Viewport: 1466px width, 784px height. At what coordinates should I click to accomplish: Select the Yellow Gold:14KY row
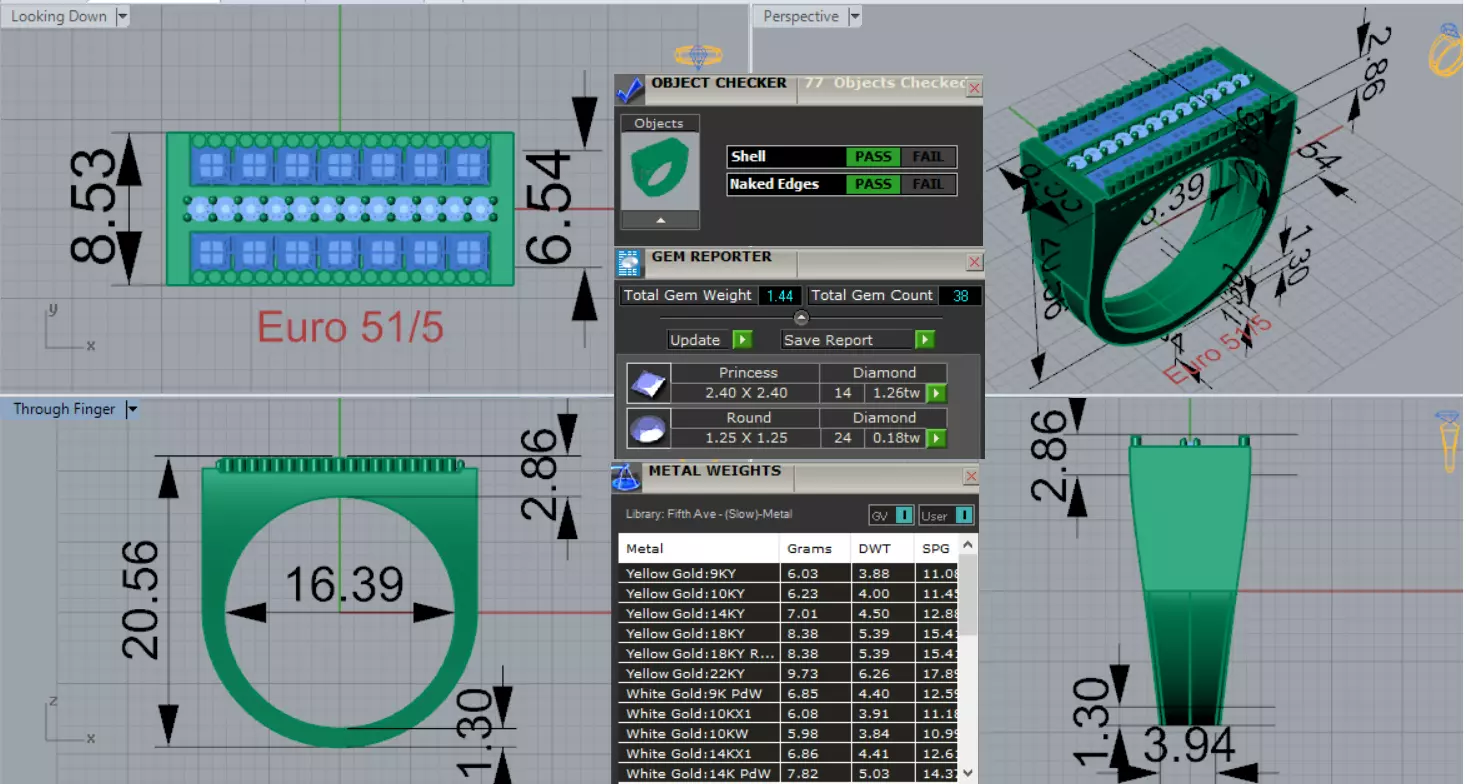click(788, 614)
